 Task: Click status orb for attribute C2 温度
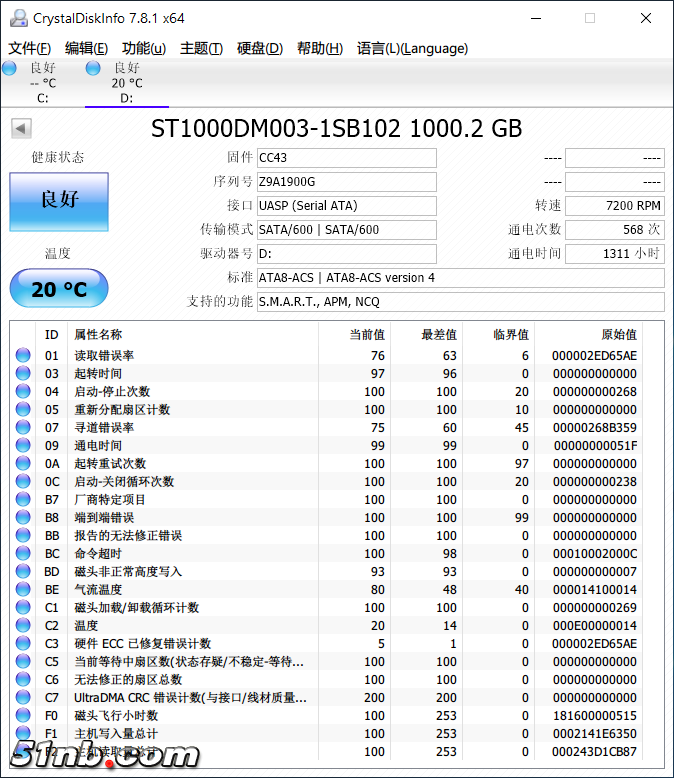(x=23, y=625)
